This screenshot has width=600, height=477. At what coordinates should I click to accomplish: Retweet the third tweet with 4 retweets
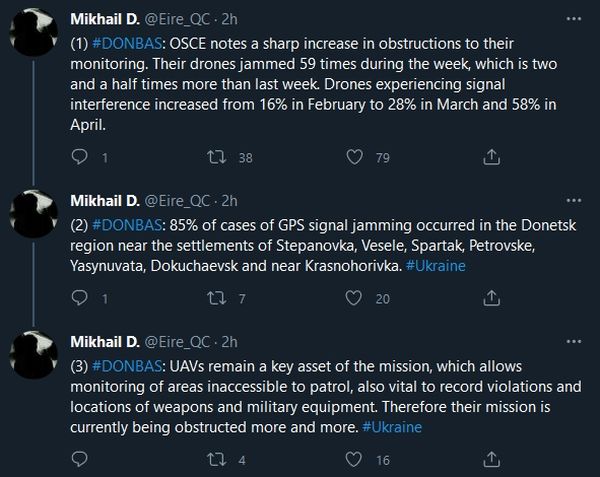[213, 460]
